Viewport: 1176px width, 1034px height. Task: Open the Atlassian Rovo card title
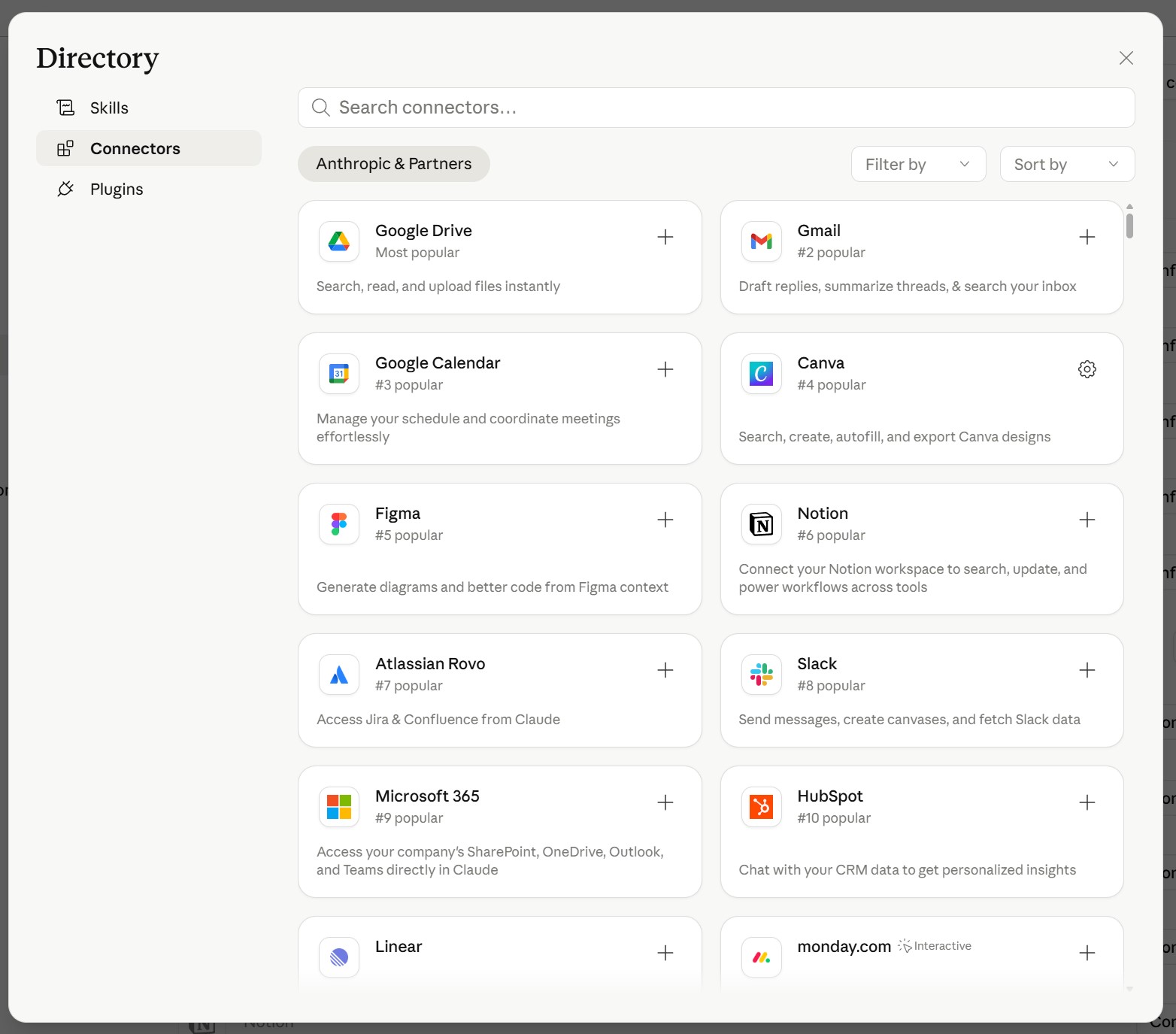pyautogui.click(x=430, y=664)
